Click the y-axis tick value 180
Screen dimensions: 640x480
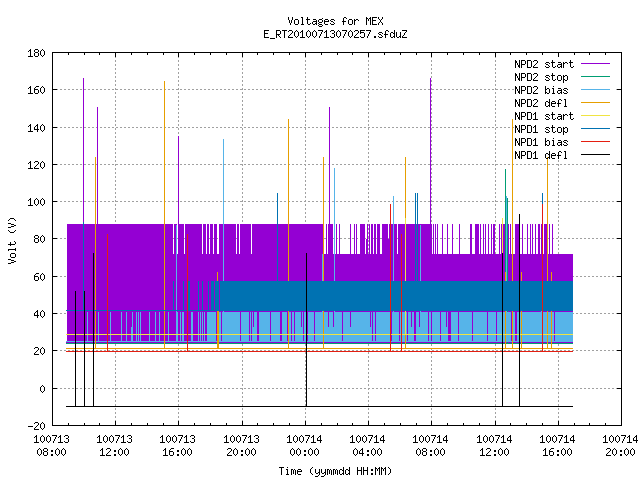pos(36,53)
